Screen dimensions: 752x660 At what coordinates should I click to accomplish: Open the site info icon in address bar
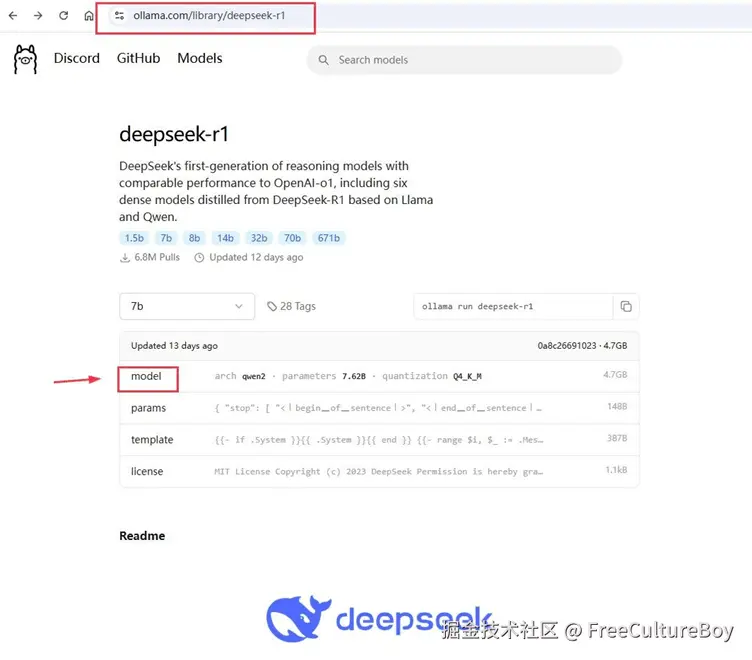[119, 16]
